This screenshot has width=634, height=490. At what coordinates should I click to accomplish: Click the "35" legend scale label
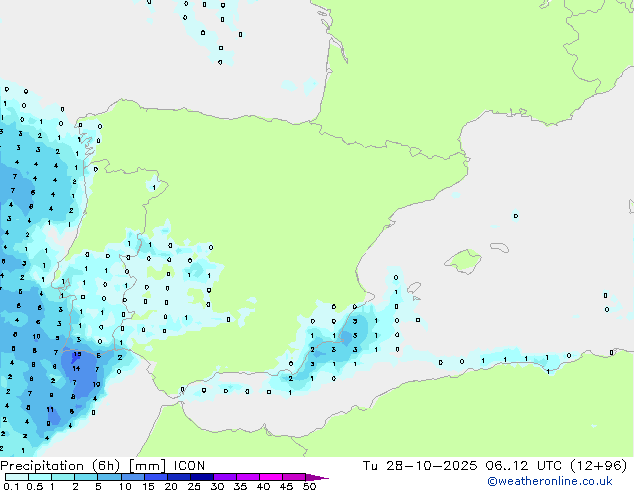[240, 486]
